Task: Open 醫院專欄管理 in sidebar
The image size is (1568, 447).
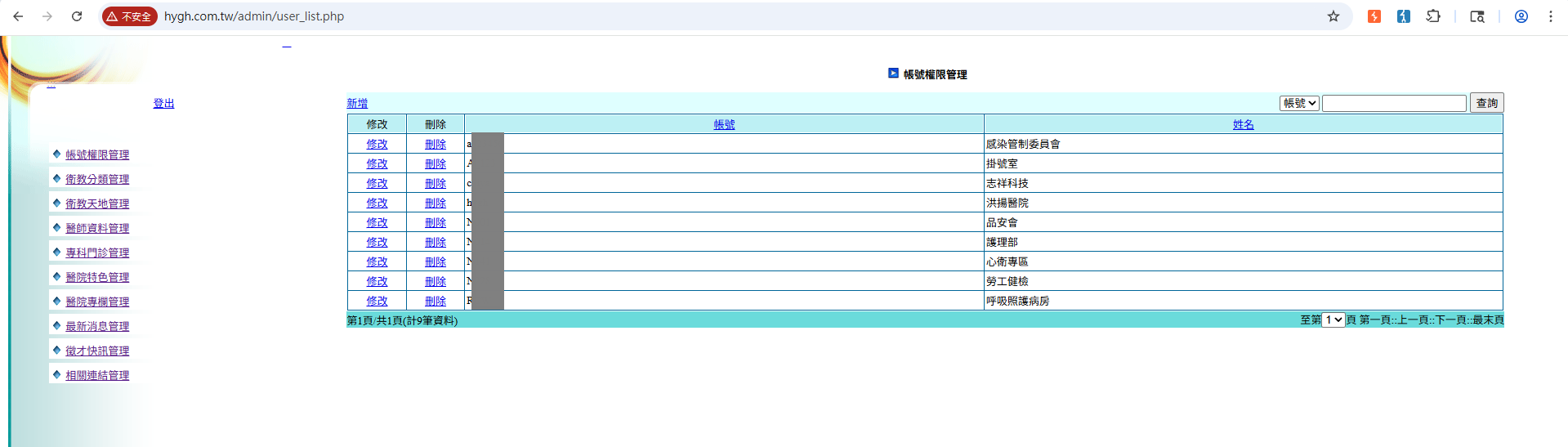Action: coord(97,302)
